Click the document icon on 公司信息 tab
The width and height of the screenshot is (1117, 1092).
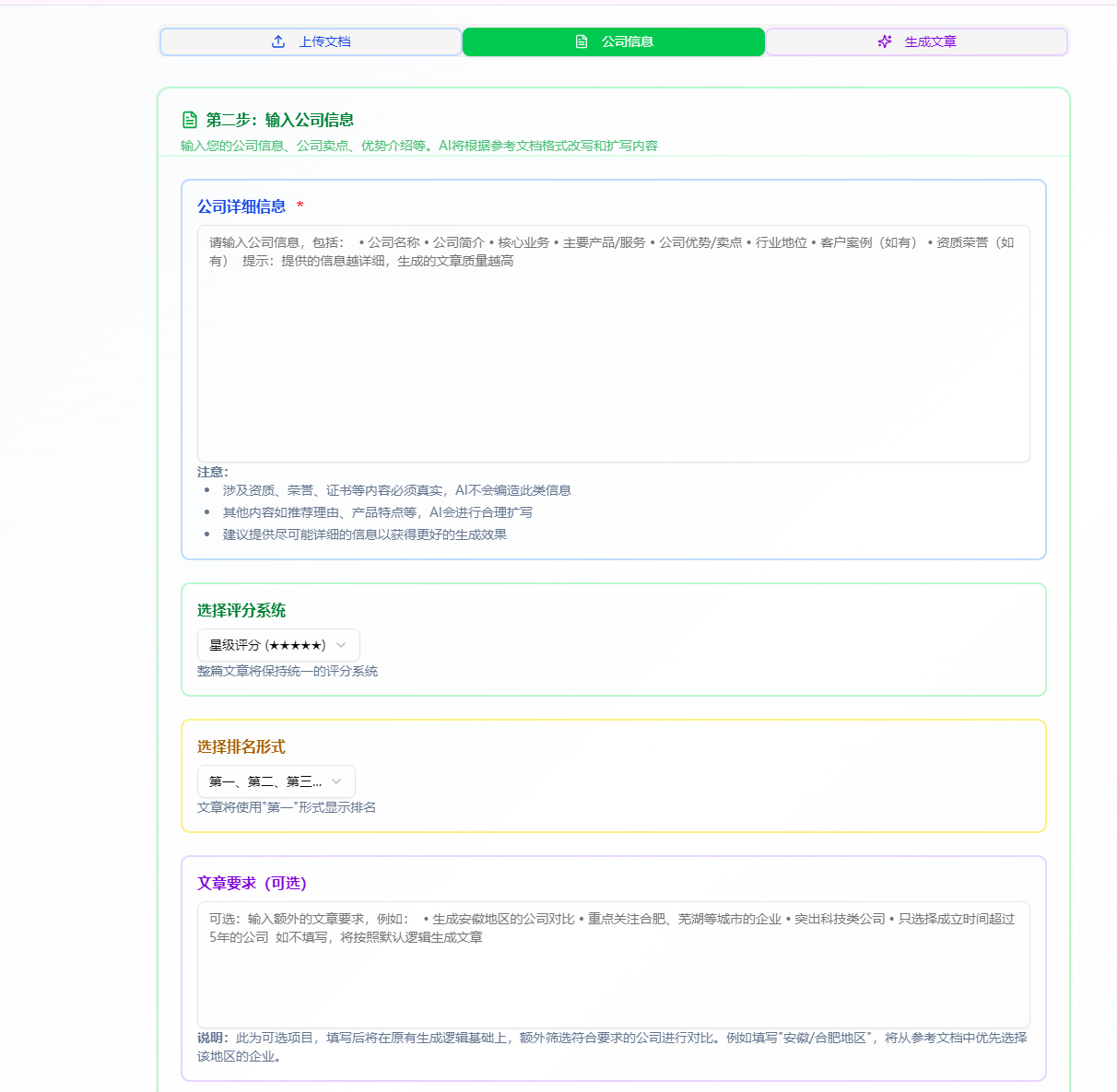coord(582,41)
